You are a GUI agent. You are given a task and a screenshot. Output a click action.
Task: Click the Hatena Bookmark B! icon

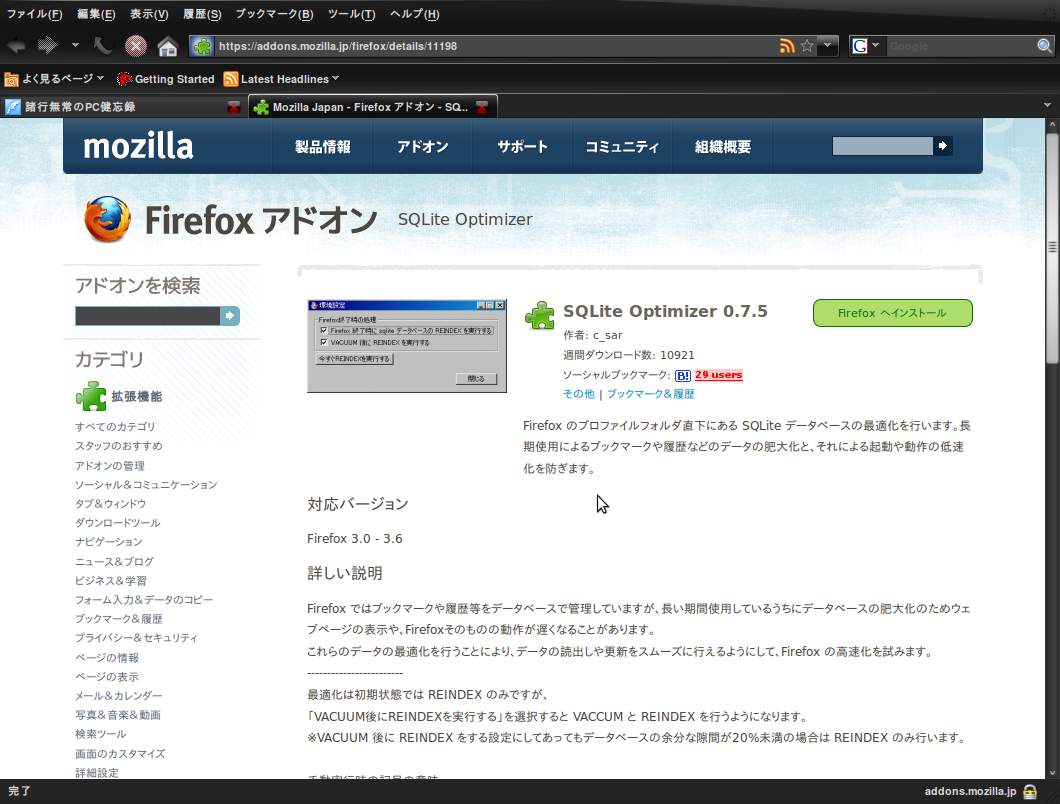[x=683, y=375]
